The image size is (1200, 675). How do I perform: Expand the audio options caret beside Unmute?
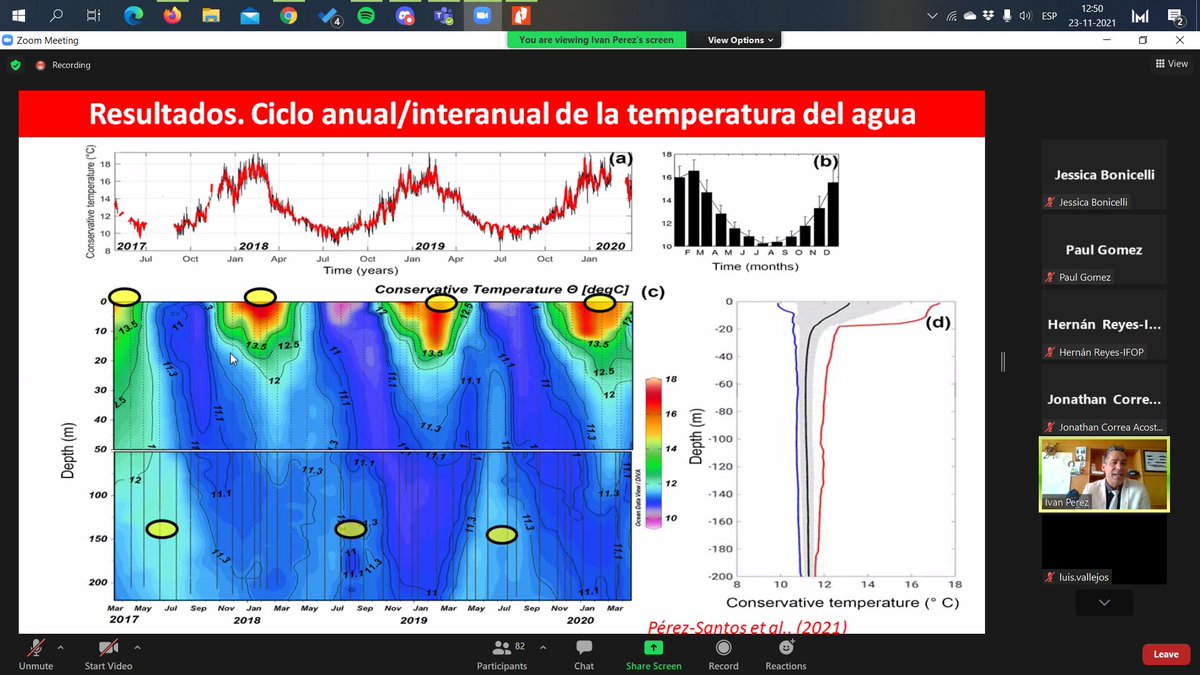pyautogui.click(x=61, y=647)
